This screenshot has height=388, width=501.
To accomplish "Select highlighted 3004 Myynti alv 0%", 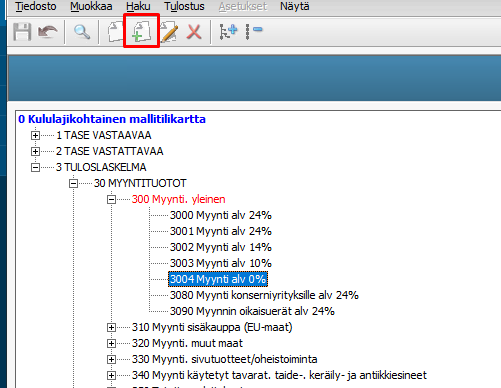I will [218, 279].
